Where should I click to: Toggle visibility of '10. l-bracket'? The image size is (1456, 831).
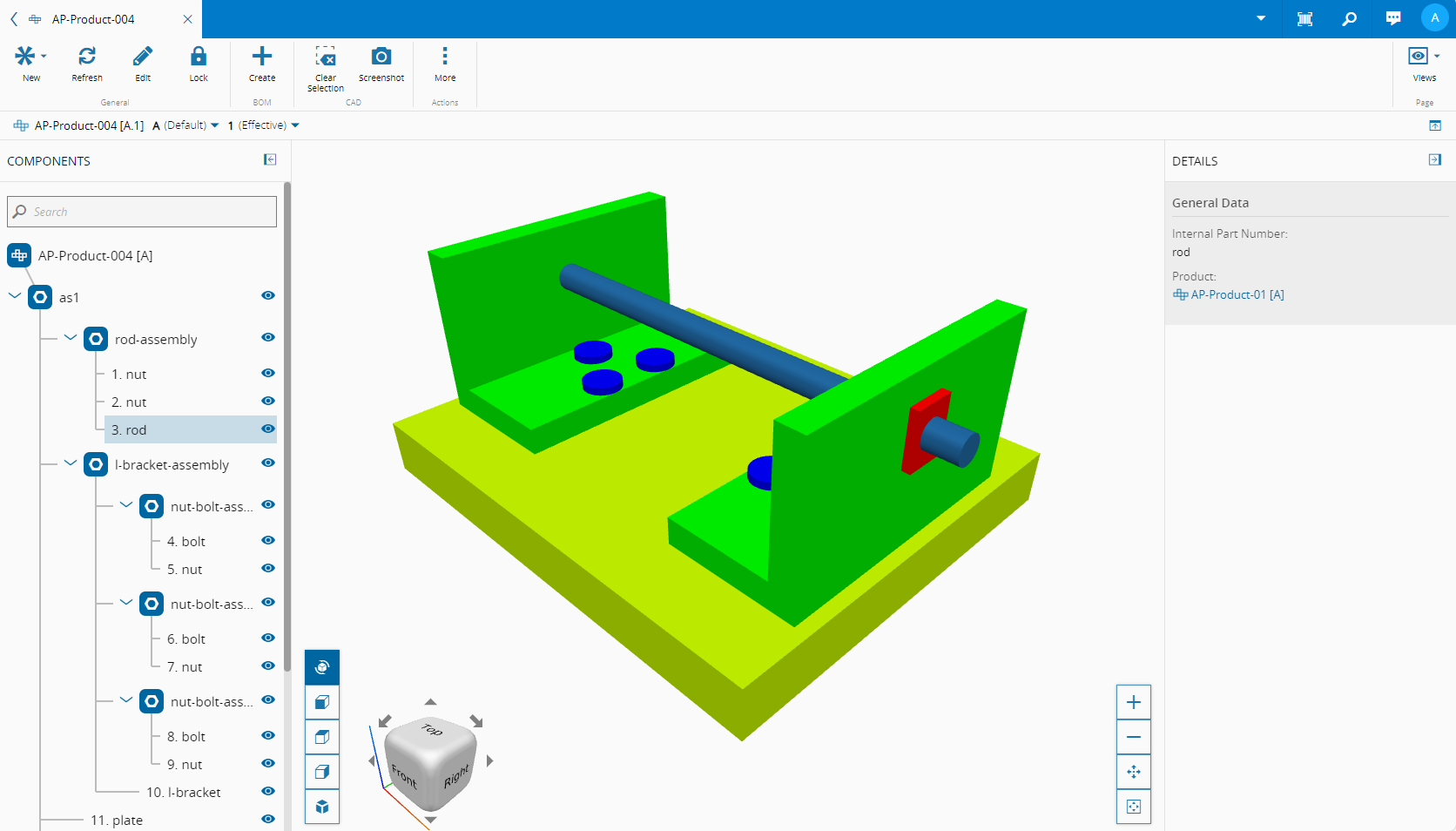(268, 791)
